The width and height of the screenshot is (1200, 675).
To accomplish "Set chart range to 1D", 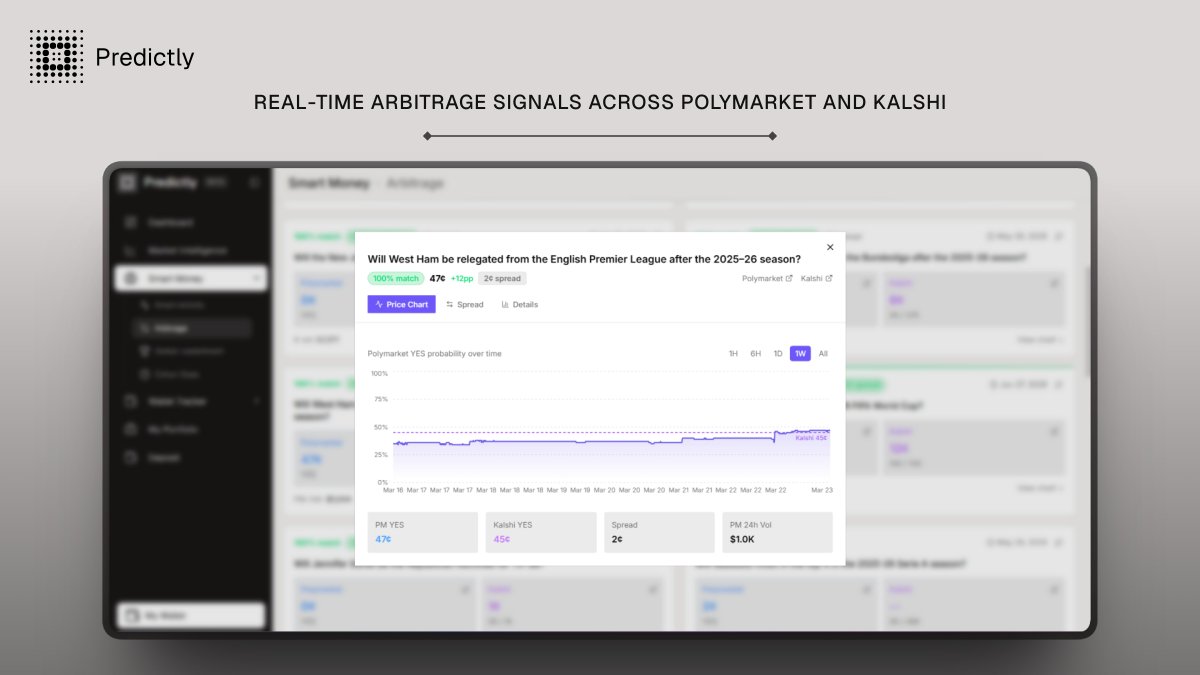I will (778, 353).
